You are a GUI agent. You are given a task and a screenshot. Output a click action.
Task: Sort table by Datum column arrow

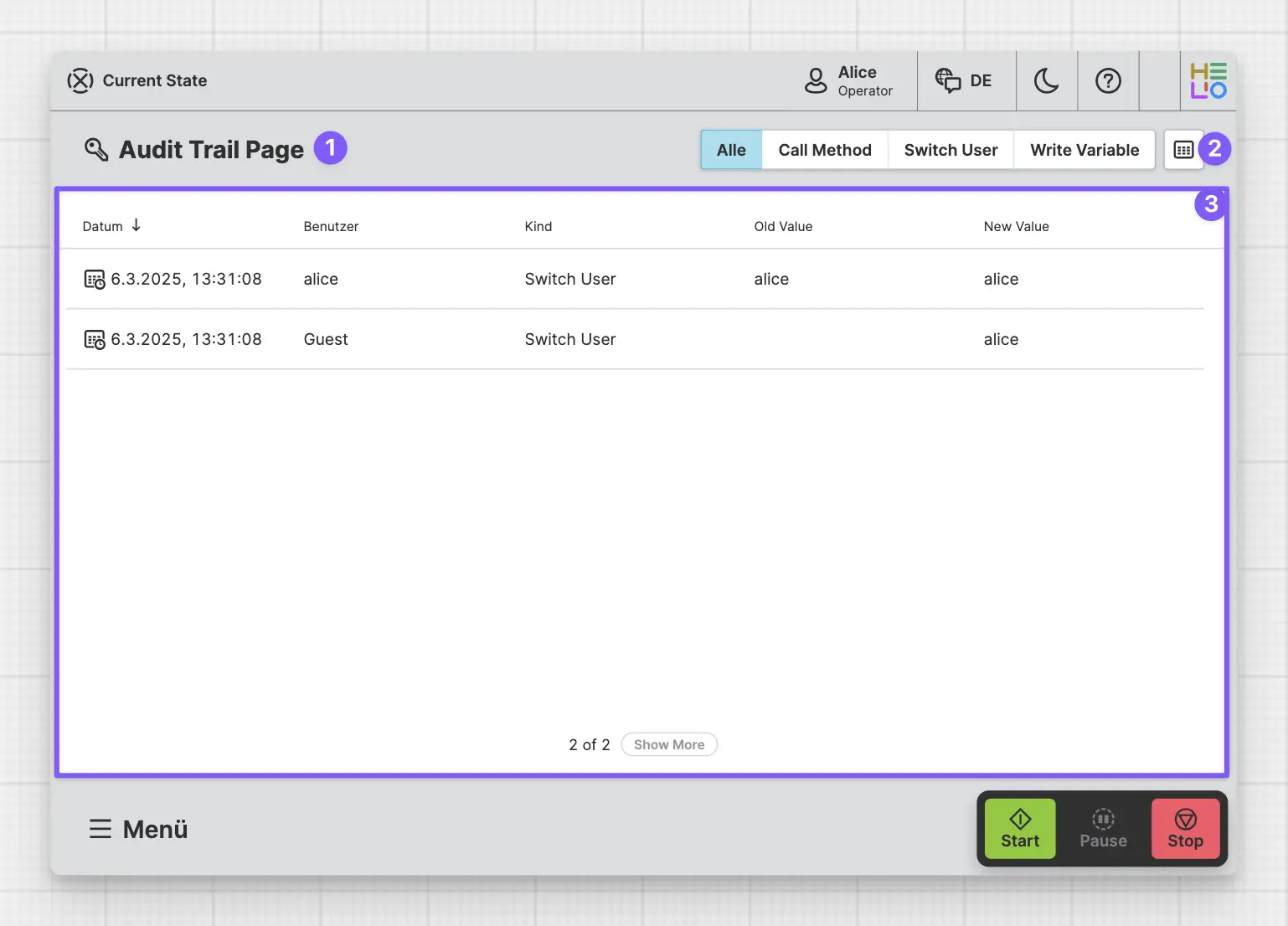(x=137, y=225)
